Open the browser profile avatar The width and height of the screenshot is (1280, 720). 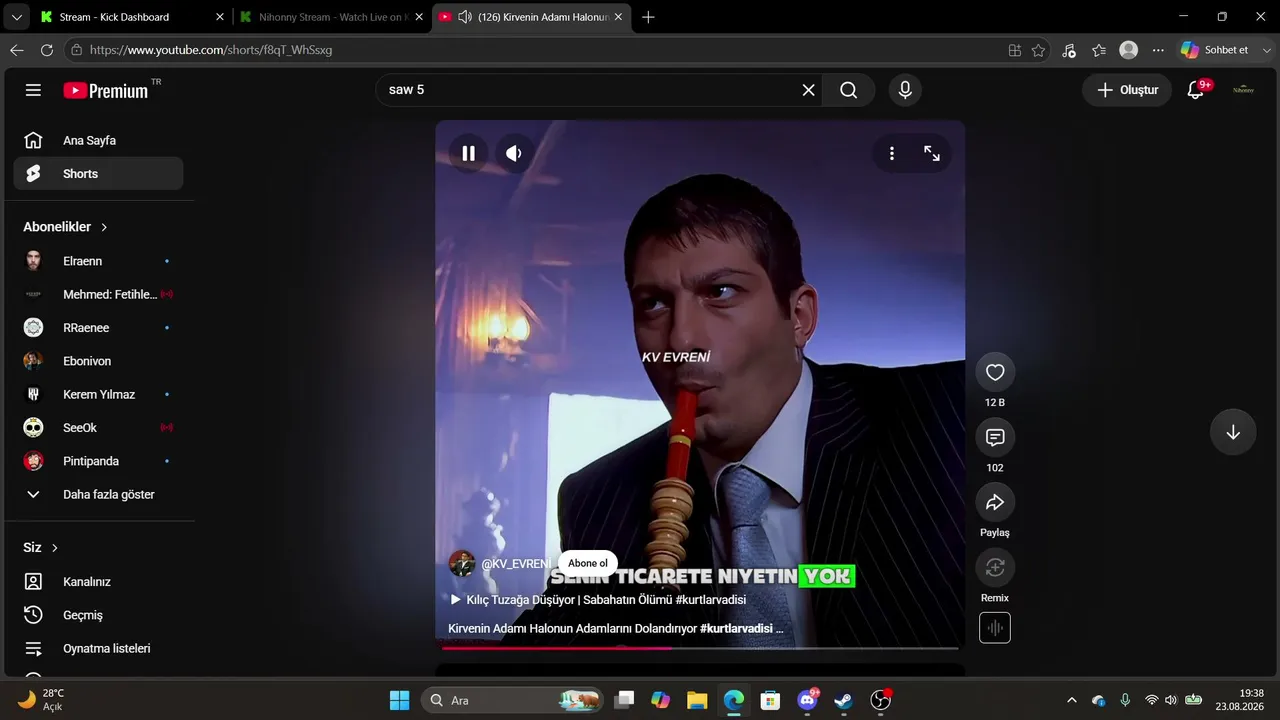pos(1129,50)
